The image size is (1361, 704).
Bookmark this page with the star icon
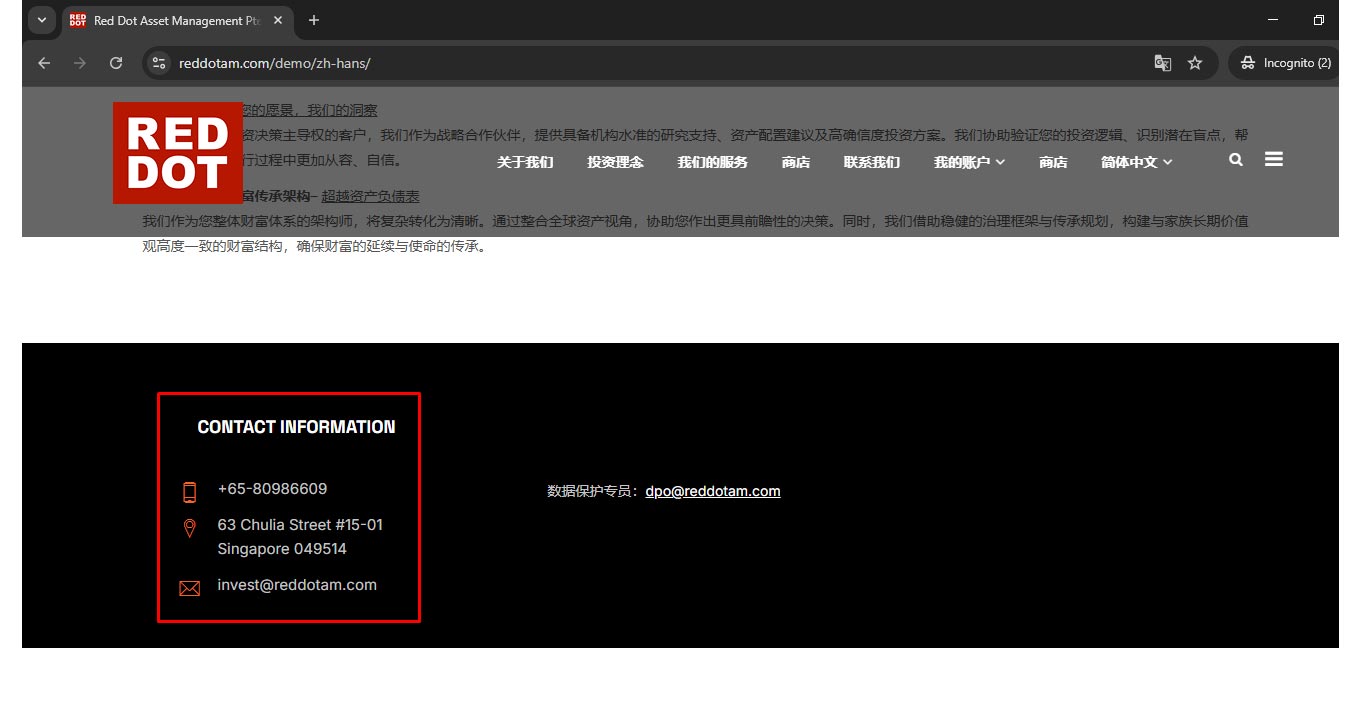tap(1195, 63)
